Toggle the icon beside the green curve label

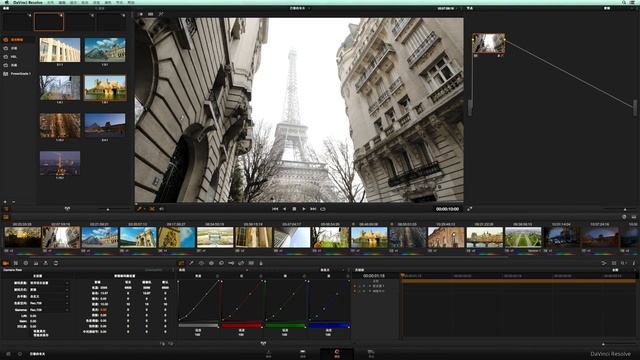coord(304,276)
